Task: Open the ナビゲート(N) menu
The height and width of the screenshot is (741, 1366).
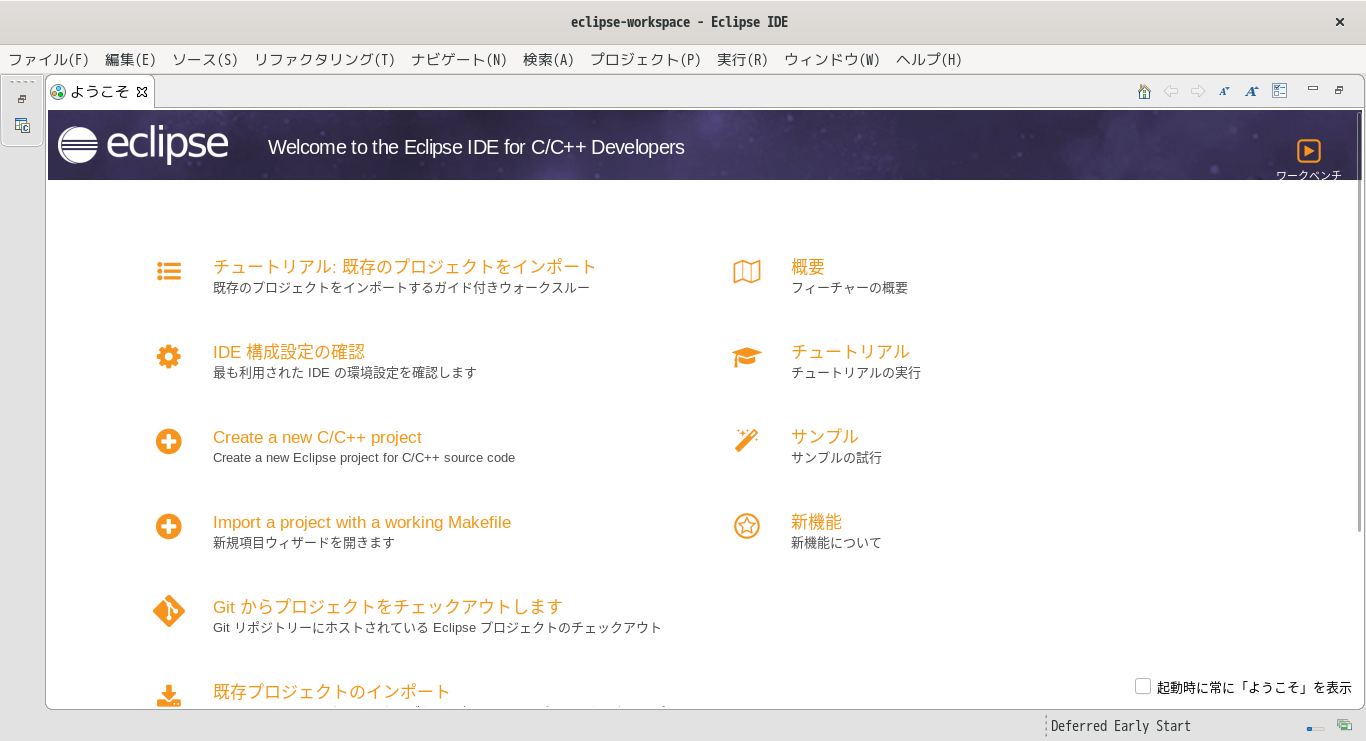Action: click(460, 60)
